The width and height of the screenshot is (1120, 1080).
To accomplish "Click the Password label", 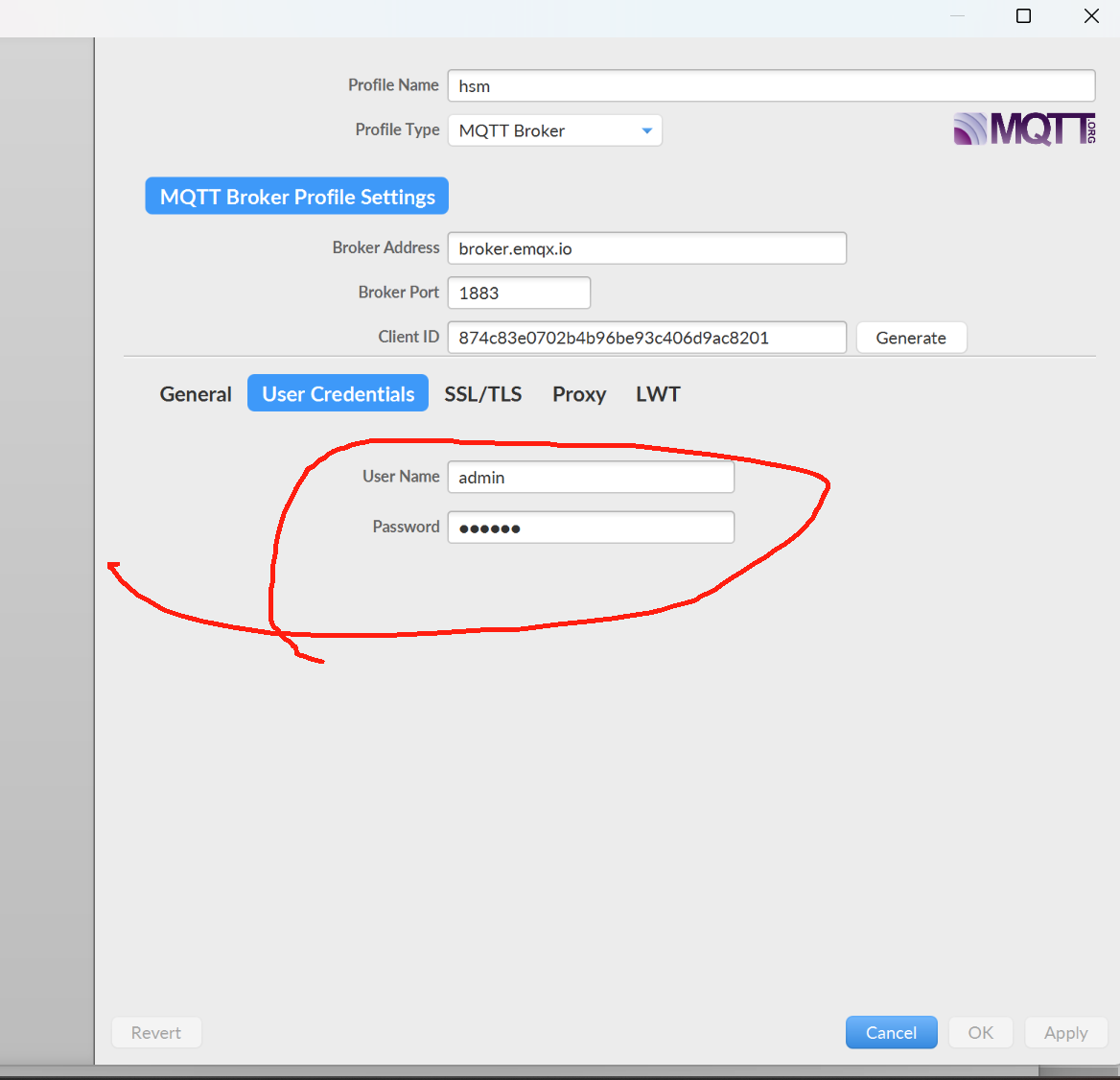I will 406,527.
